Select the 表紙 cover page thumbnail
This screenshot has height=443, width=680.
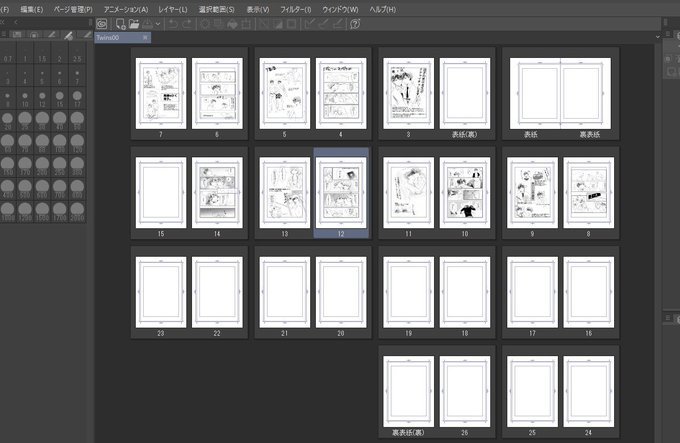533,94
